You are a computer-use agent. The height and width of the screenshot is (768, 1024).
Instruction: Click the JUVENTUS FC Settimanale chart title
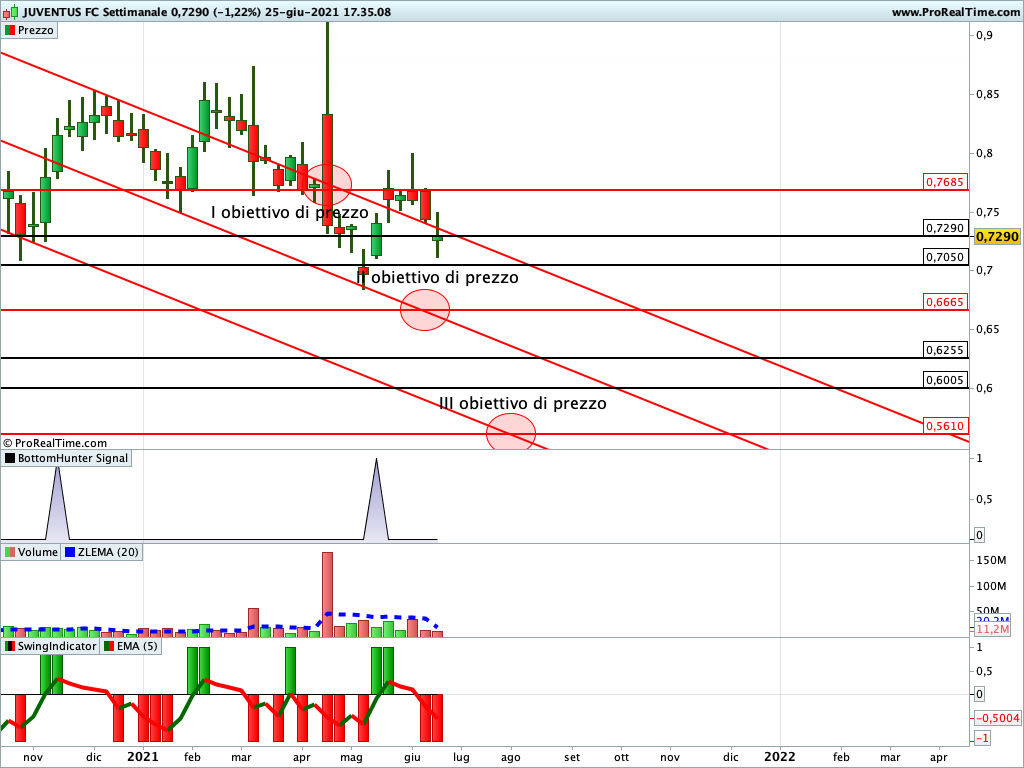tap(206, 12)
